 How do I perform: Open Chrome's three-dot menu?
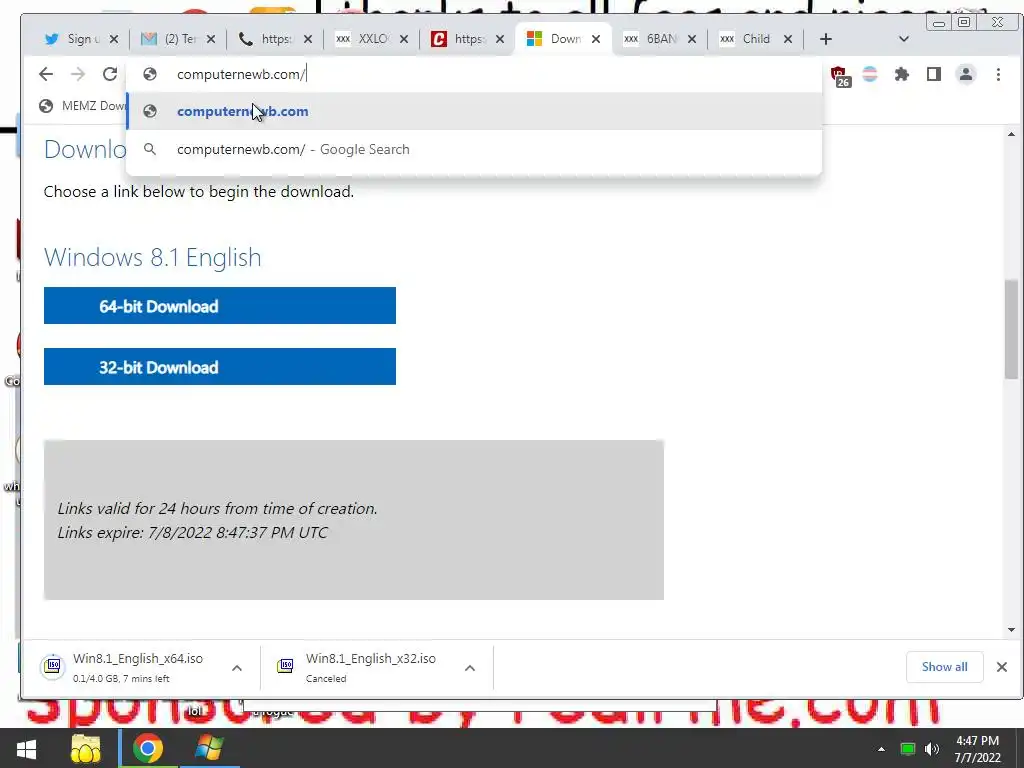point(998,74)
